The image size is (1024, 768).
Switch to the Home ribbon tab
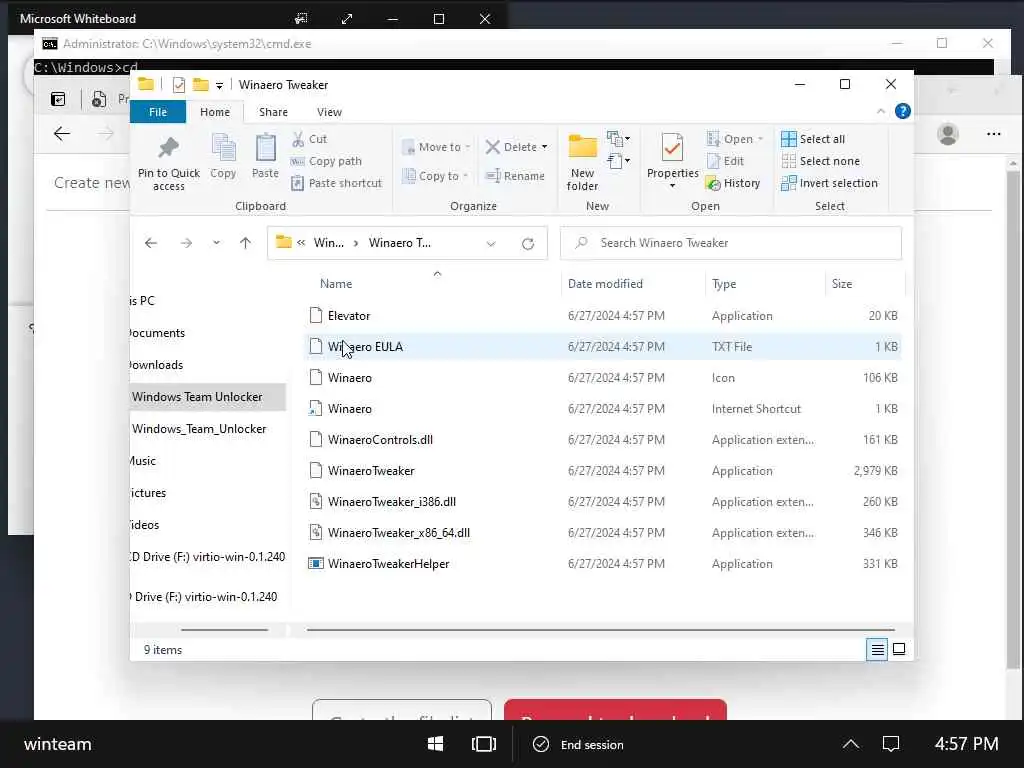[215, 112]
